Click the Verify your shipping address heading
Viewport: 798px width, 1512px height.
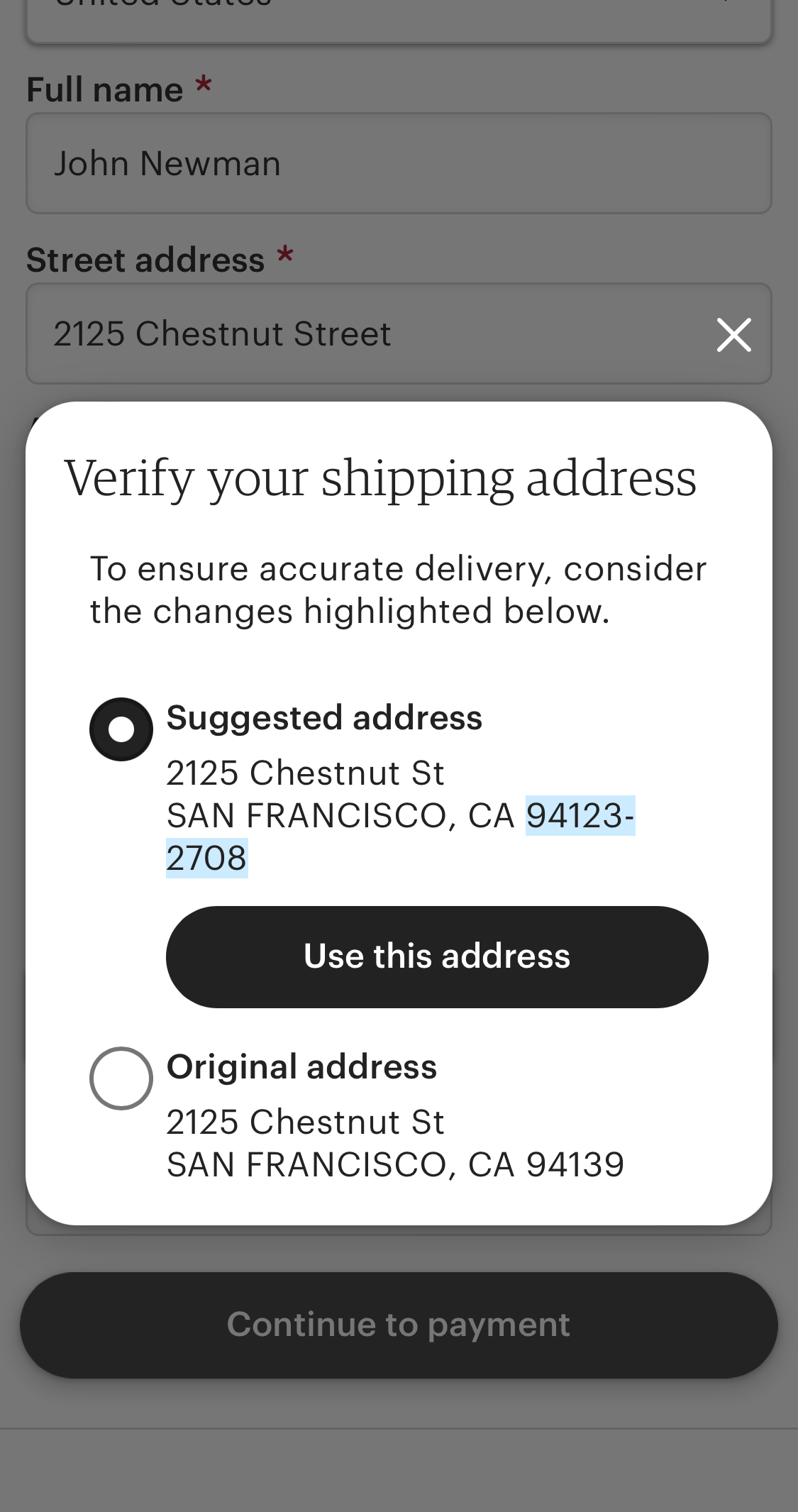[x=381, y=478]
